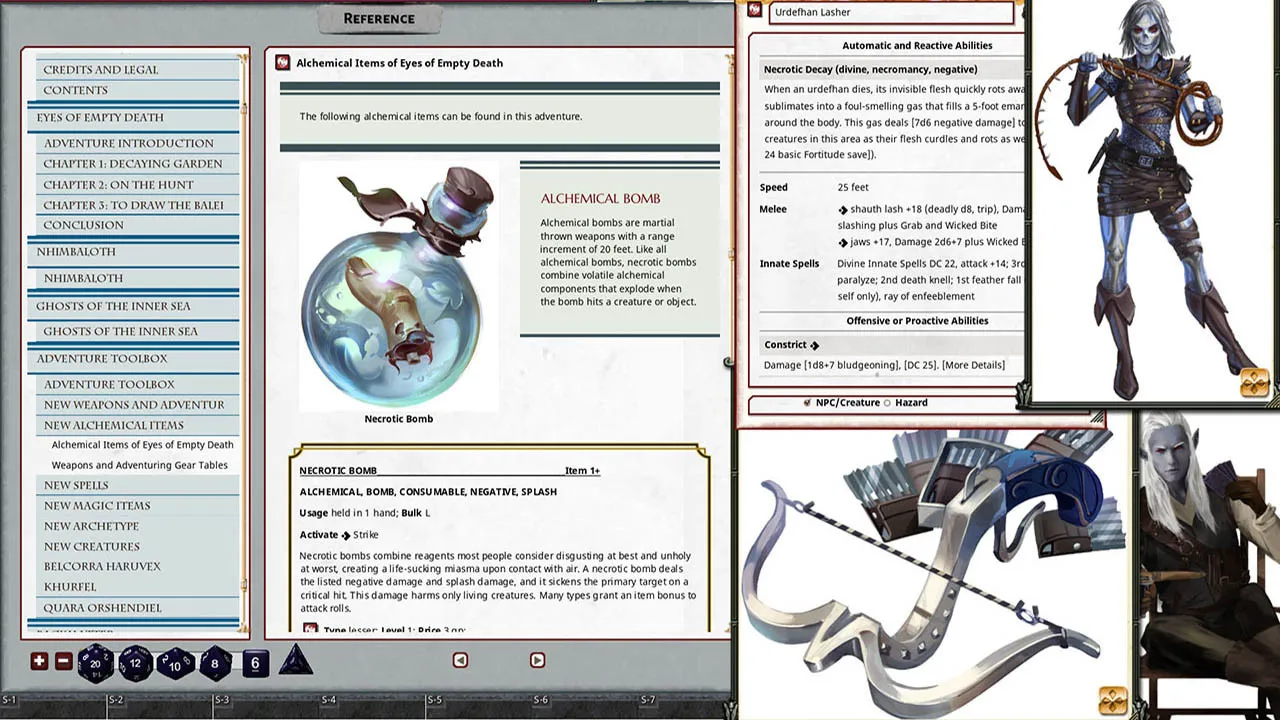
Task: Go to next reference page arrow
Action: (x=537, y=660)
